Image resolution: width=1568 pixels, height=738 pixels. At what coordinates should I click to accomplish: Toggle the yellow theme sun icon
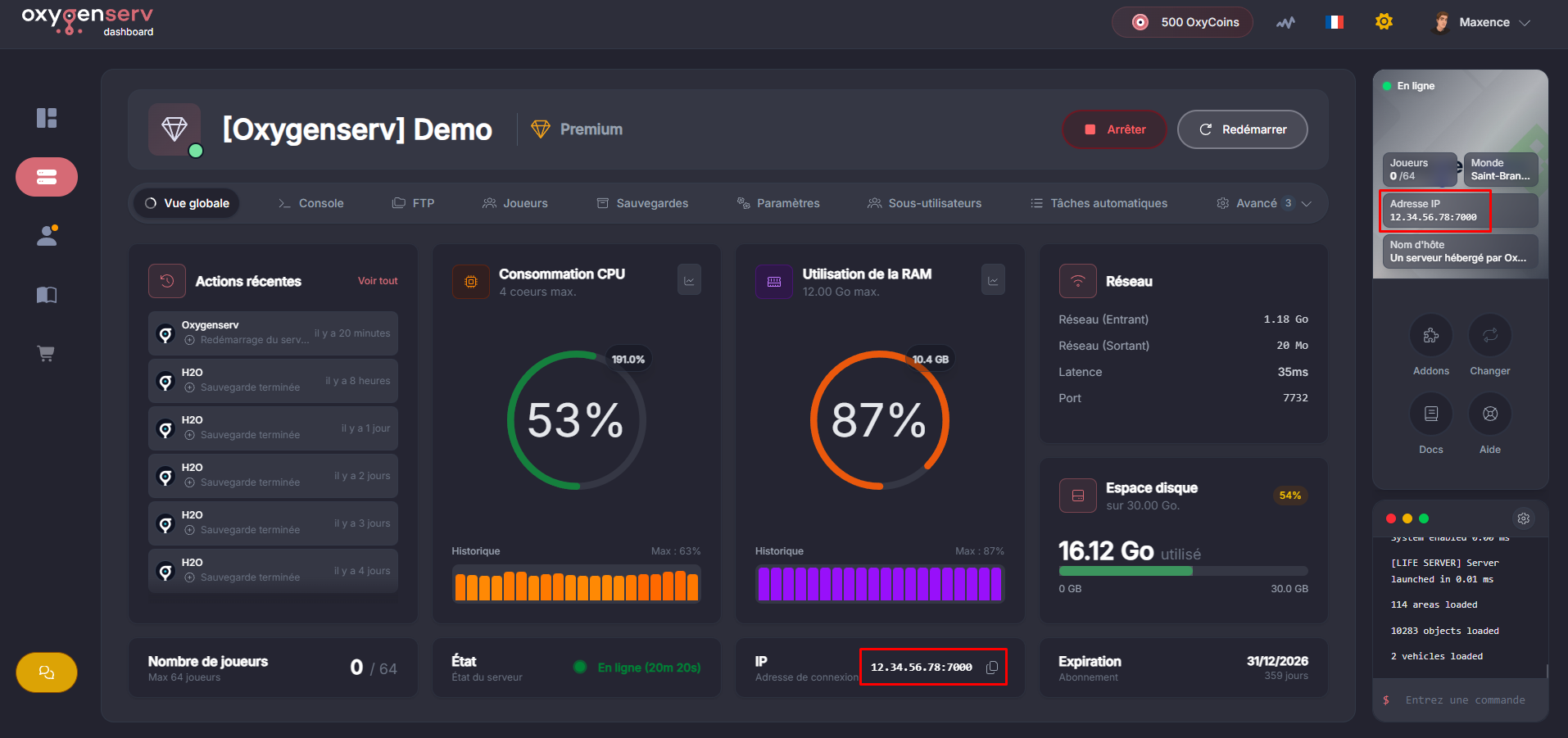point(1384,22)
